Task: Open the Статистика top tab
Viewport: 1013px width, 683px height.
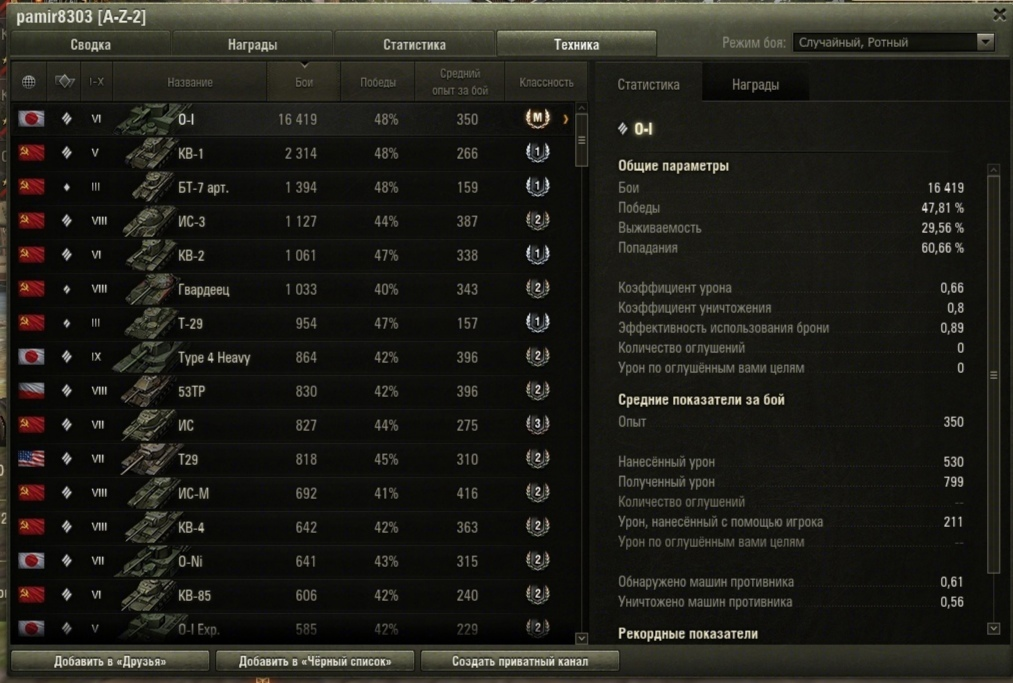Action: (x=414, y=45)
